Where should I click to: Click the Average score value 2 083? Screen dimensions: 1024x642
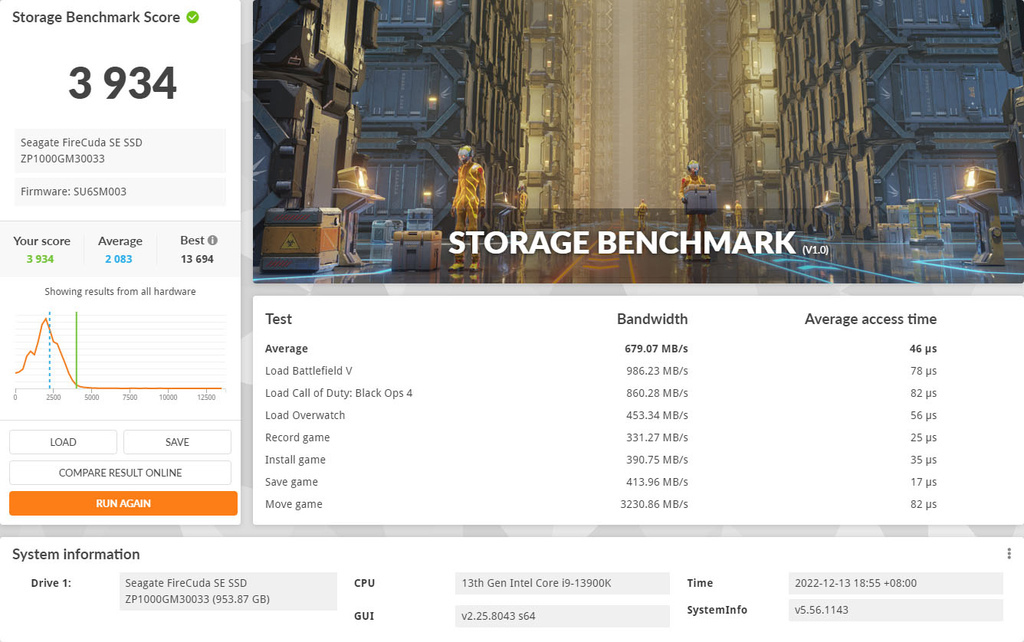click(x=119, y=259)
